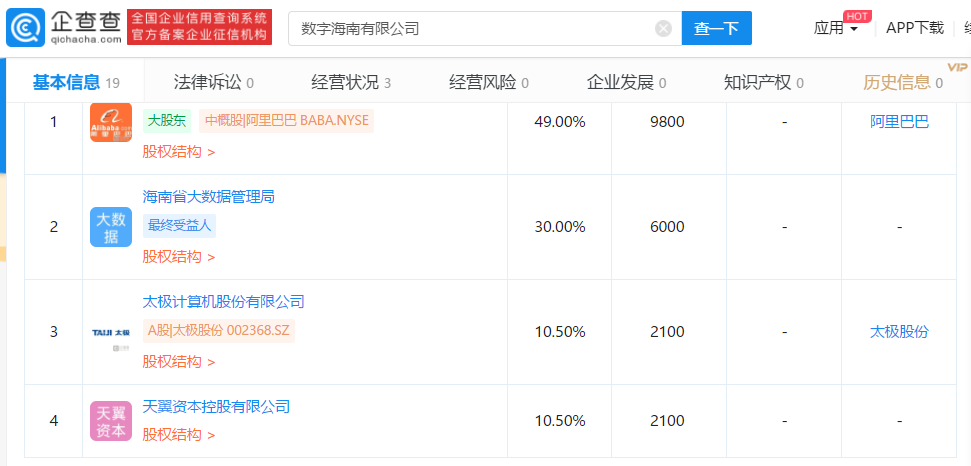Screen dimensions: 971x466
Task: Click the TAIJI 太极 company logo
Action: point(111,332)
